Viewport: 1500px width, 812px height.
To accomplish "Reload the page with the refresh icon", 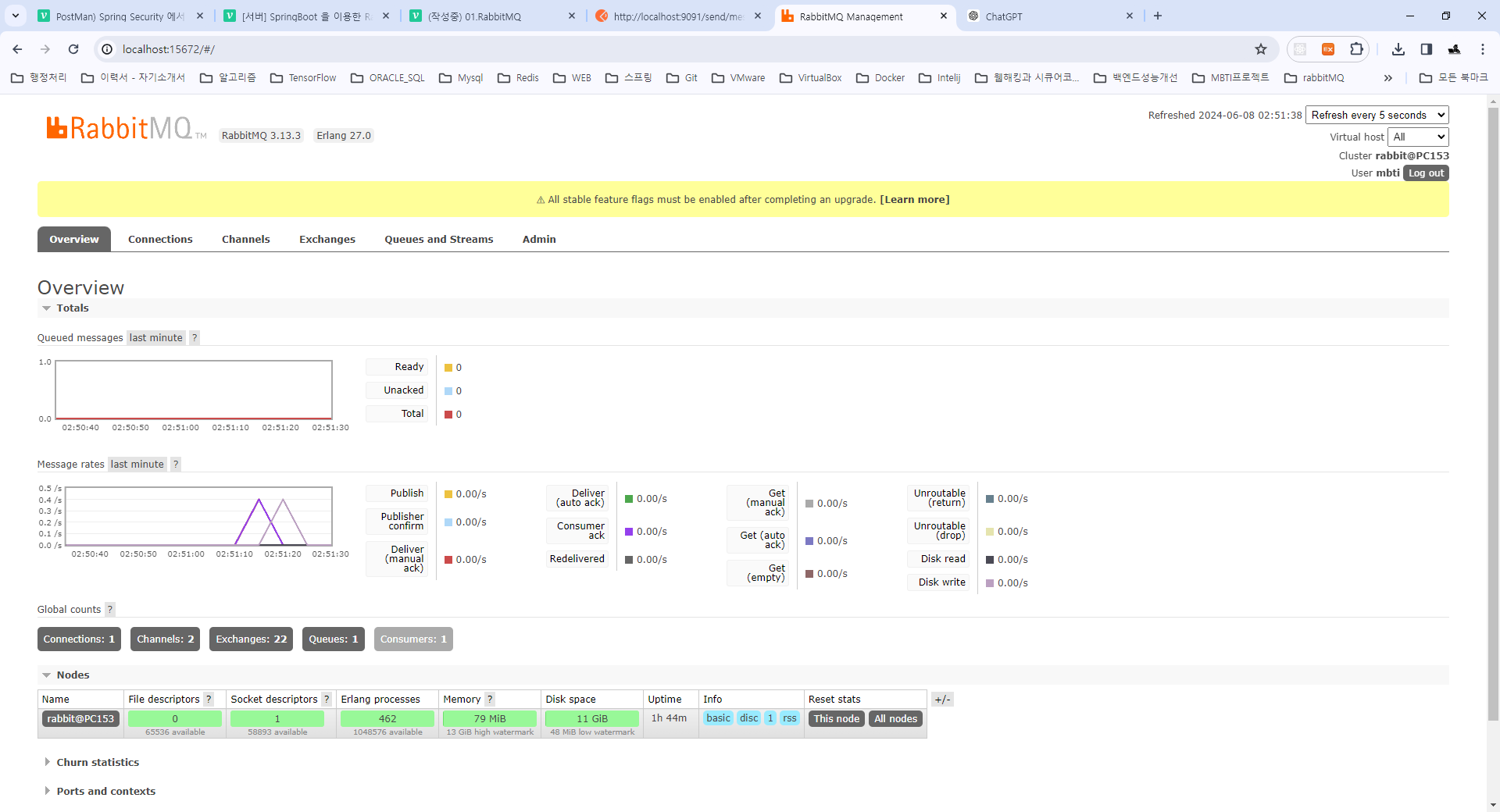I will 73,49.
